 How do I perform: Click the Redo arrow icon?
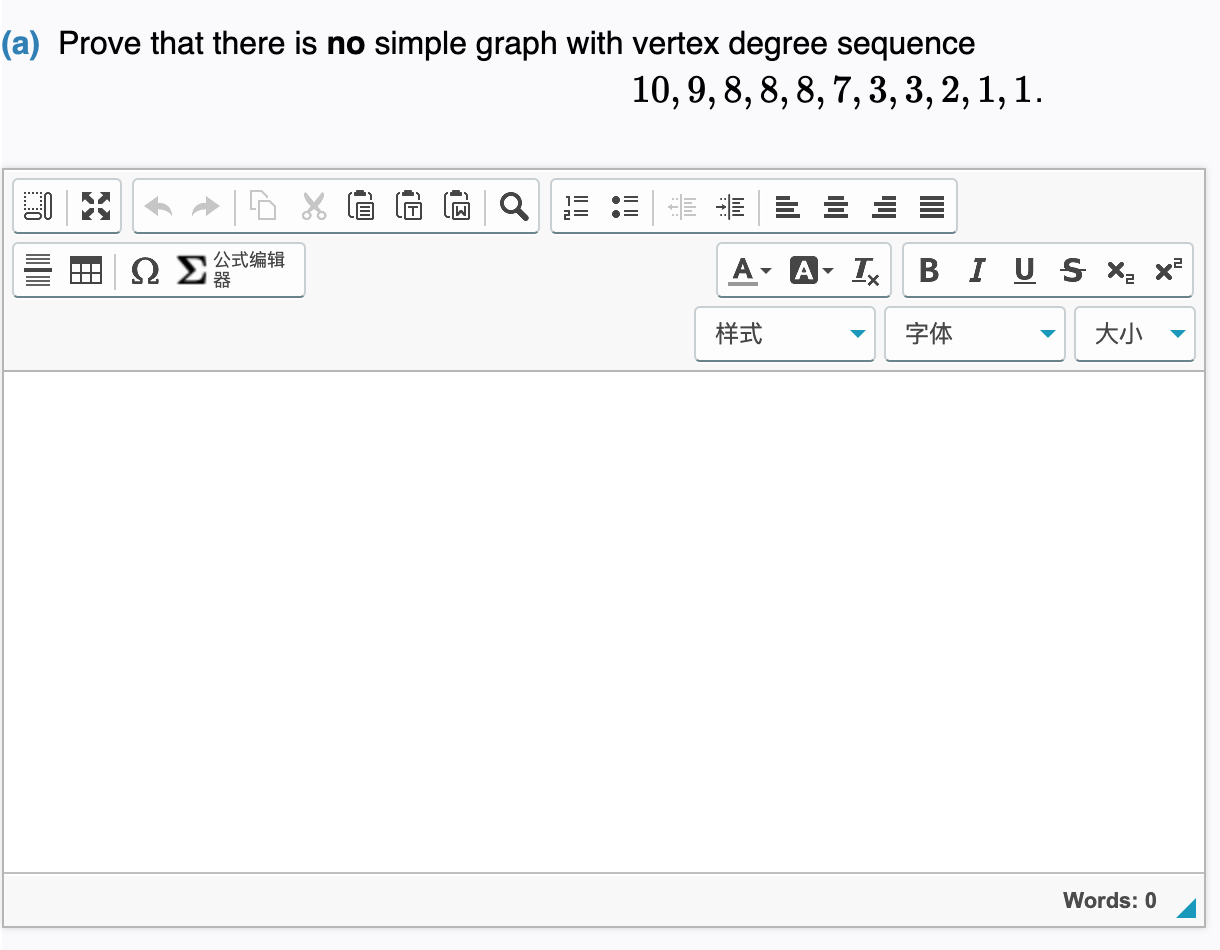pos(206,207)
